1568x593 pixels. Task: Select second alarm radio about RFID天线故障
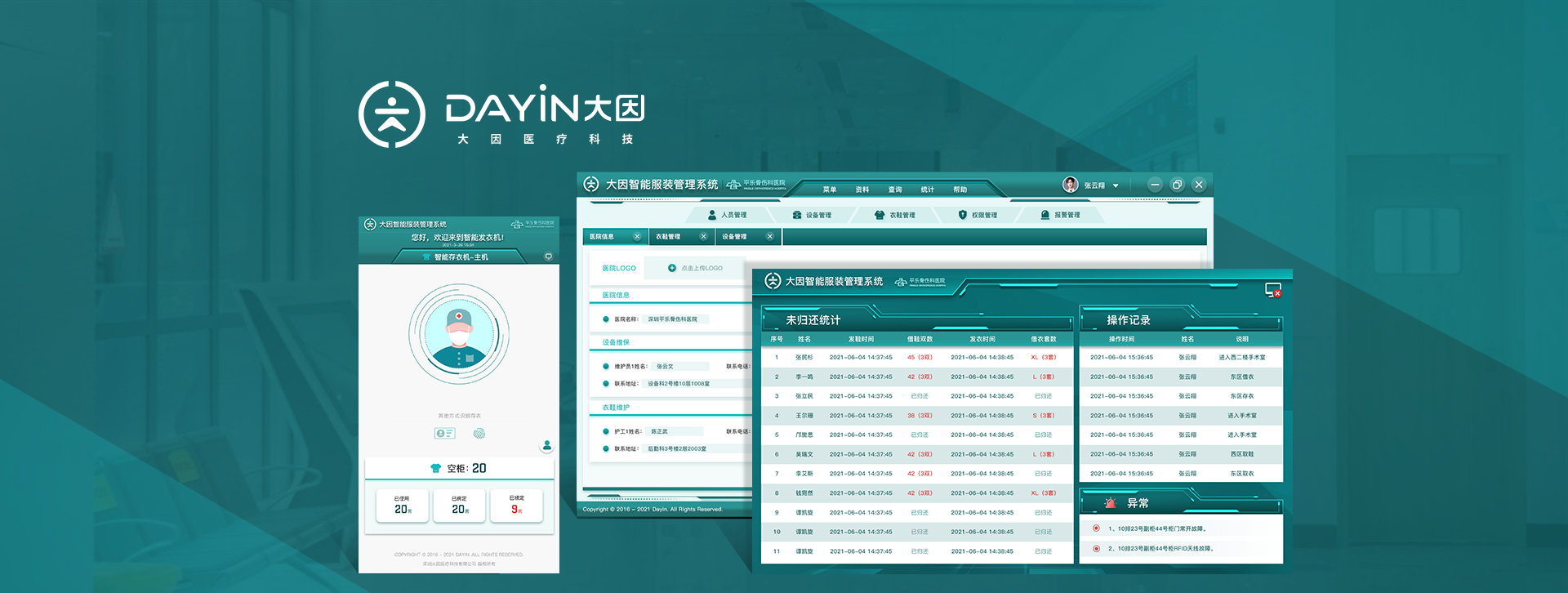1096,549
